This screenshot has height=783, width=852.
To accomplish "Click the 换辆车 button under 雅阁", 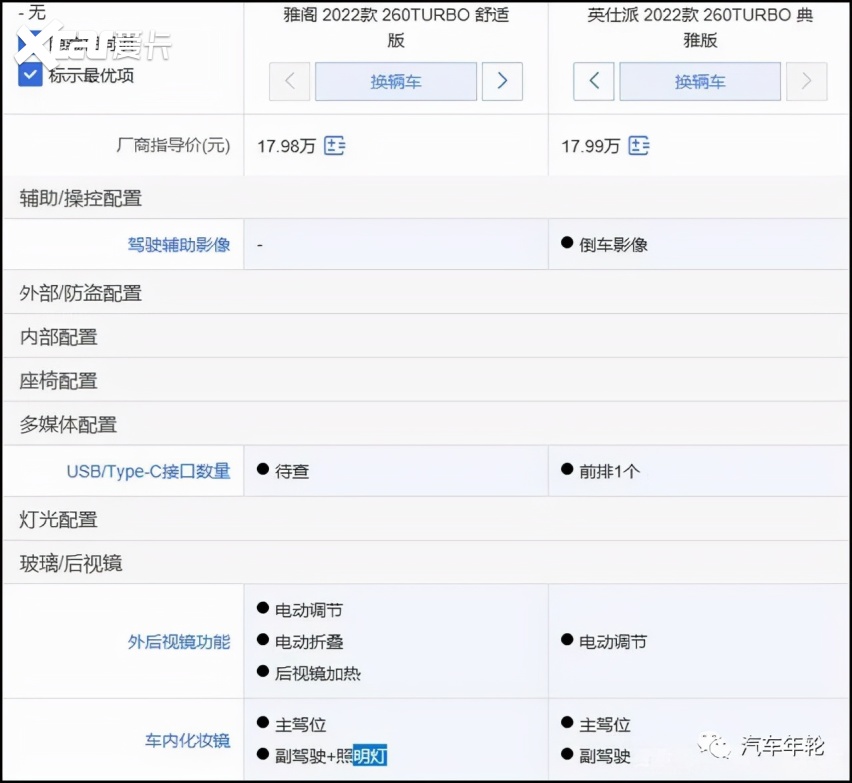I will point(396,82).
